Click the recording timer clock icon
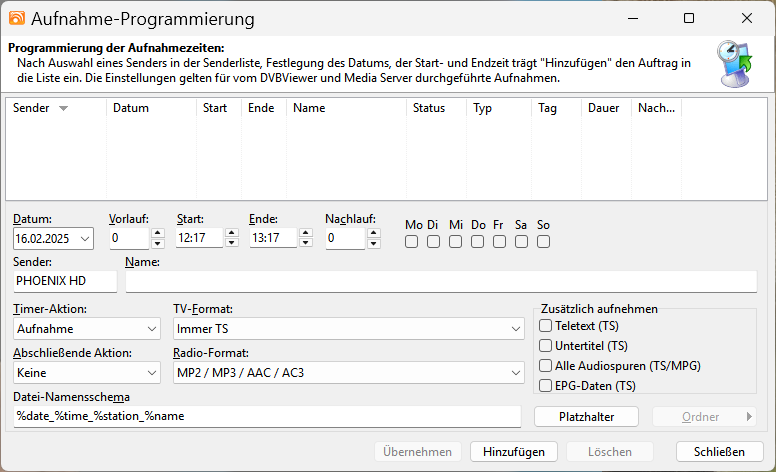The height and width of the screenshot is (472, 776). (737, 64)
